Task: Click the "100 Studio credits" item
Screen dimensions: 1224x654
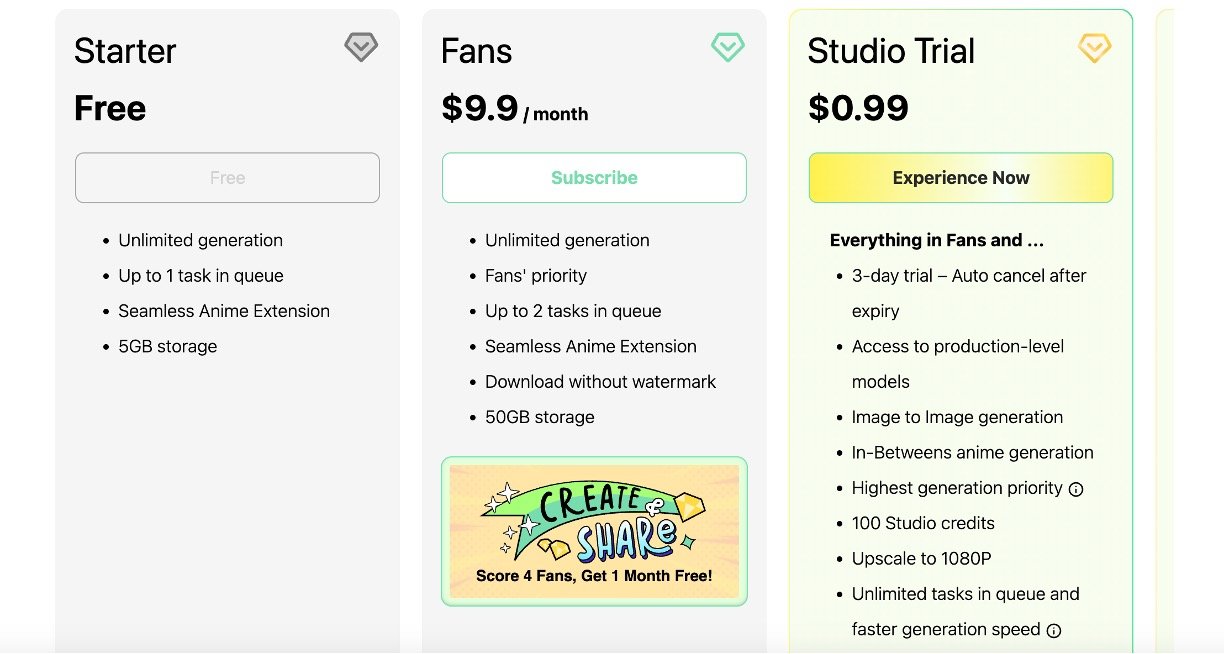Action: (x=923, y=523)
